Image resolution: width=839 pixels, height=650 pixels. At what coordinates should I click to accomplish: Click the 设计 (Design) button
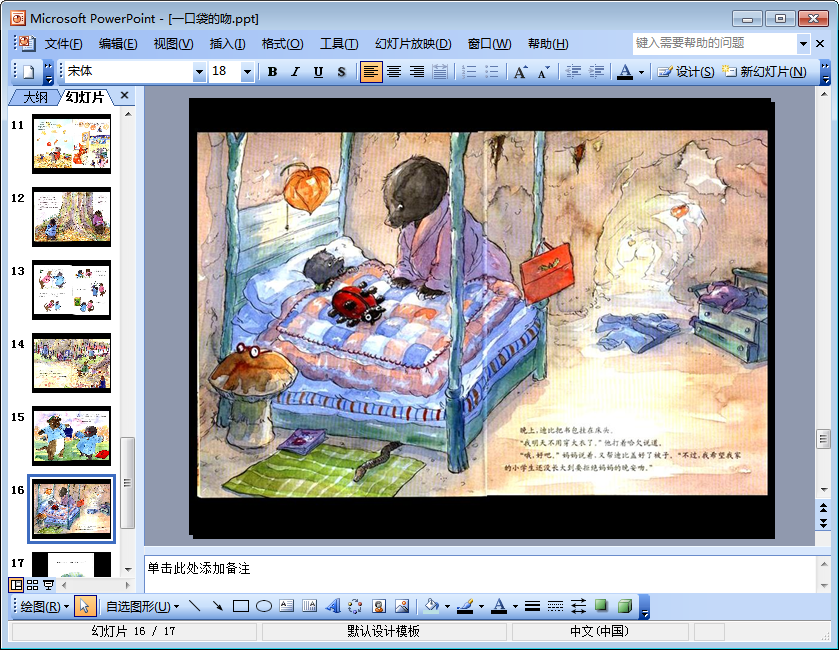tap(687, 72)
